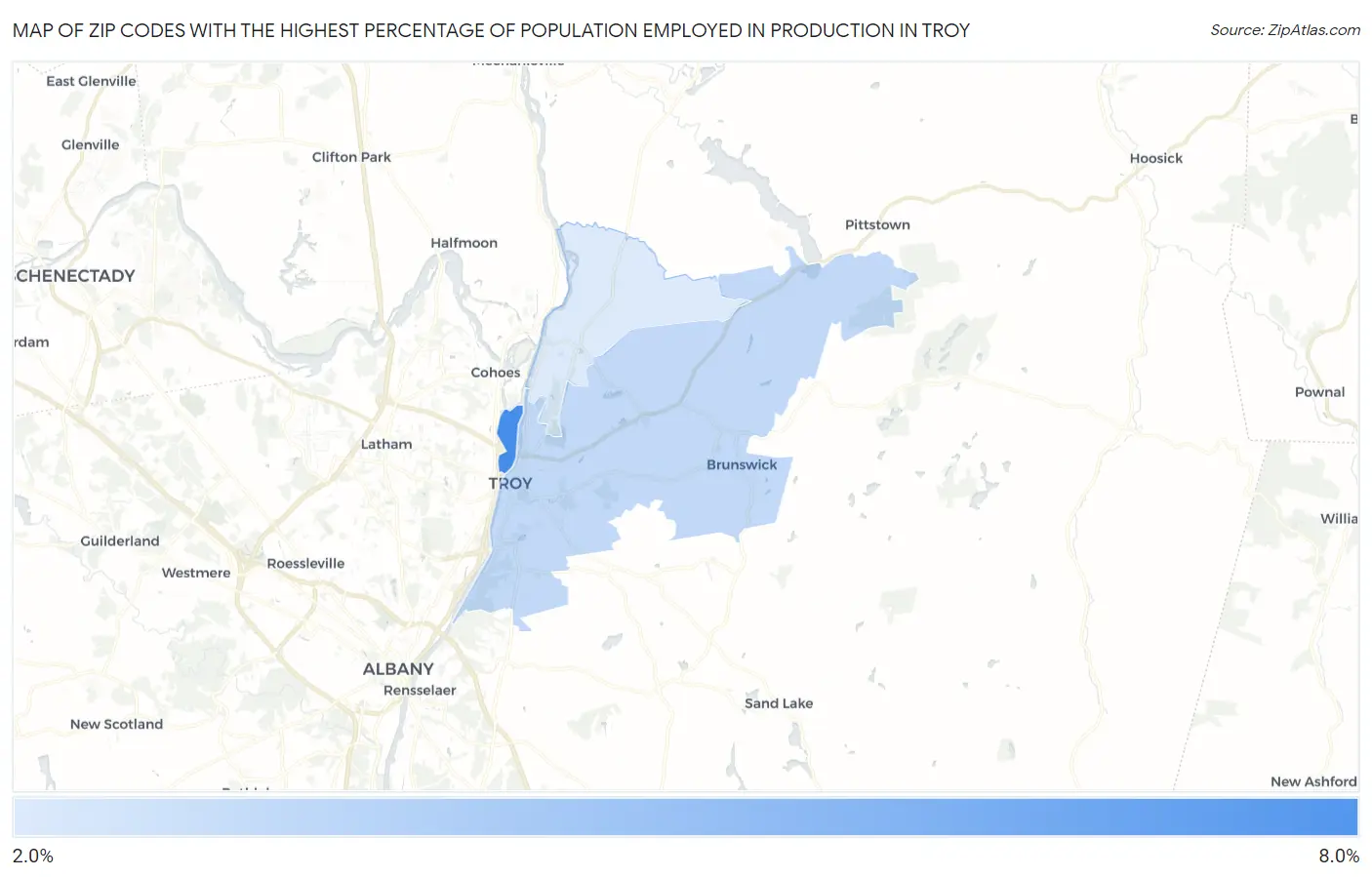Click the Source: ZipAtlas.com text
The height and width of the screenshot is (877, 1372).
[1285, 30]
